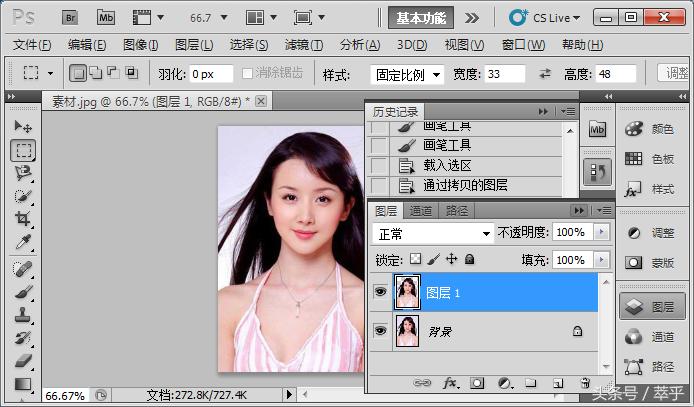694x407 pixels.
Task: Open the tool preset picker arrow
Action: click(x=50, y=73)
